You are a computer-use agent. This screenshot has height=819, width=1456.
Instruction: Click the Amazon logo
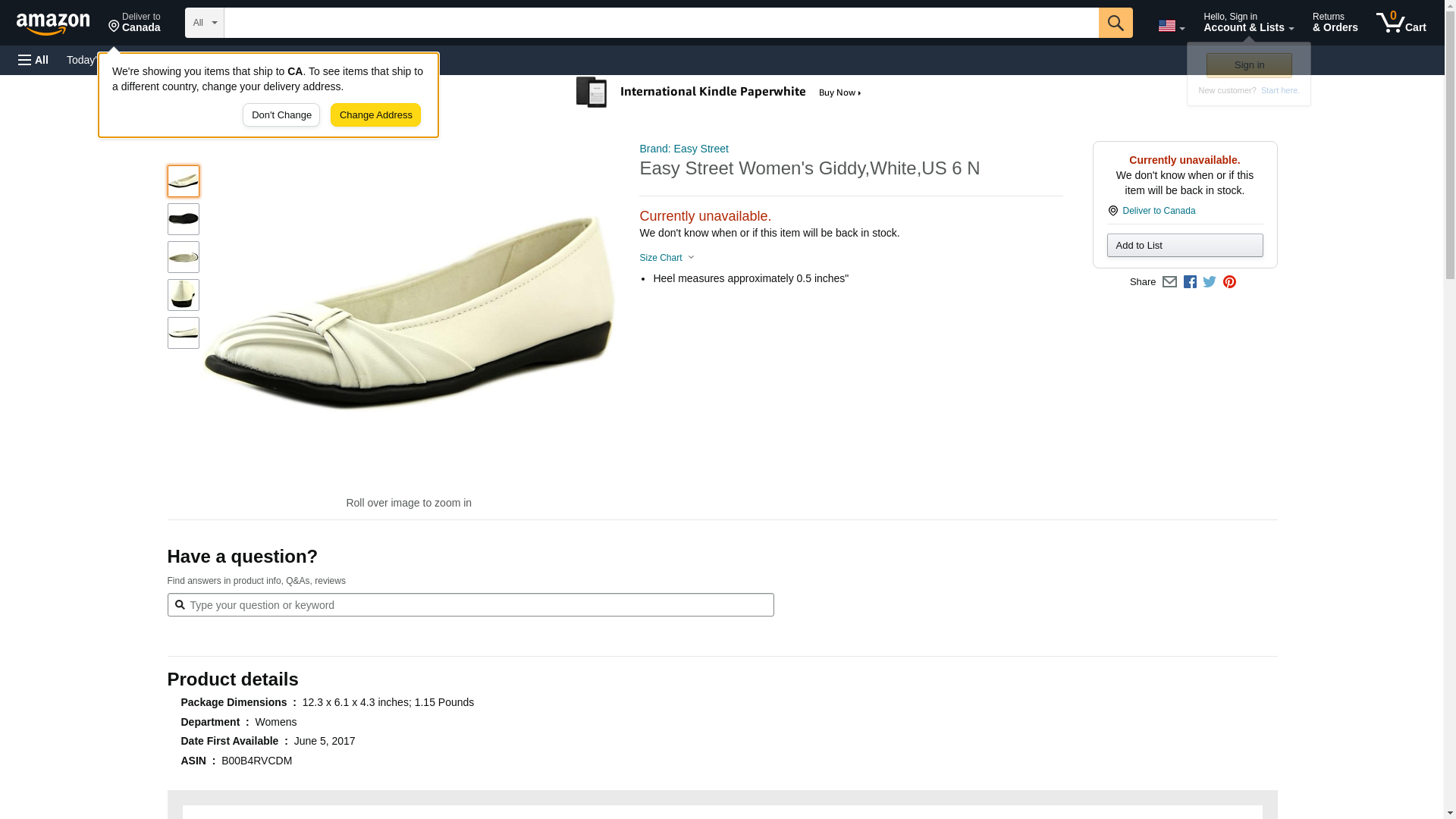pyautogui.click(x=53, y=23)
